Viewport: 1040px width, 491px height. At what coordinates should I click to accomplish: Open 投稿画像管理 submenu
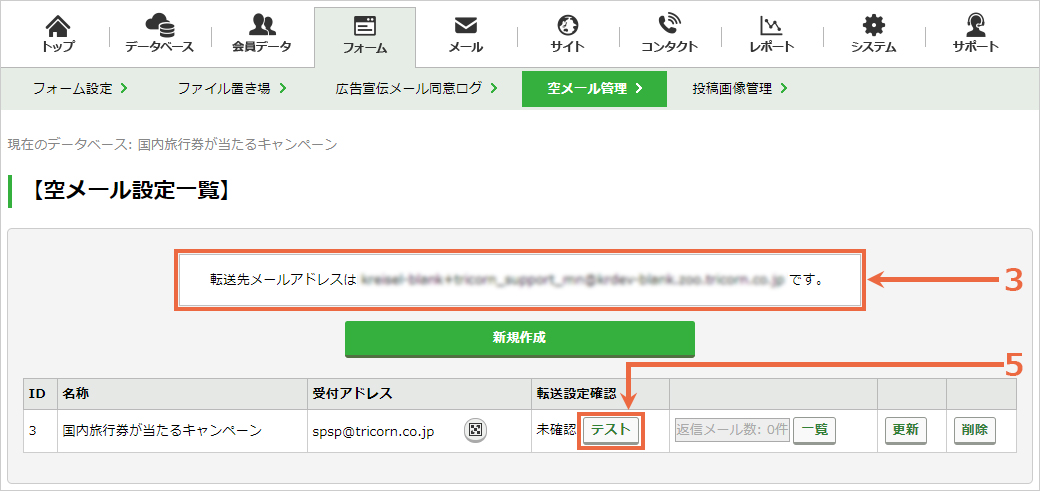(740, 88)
